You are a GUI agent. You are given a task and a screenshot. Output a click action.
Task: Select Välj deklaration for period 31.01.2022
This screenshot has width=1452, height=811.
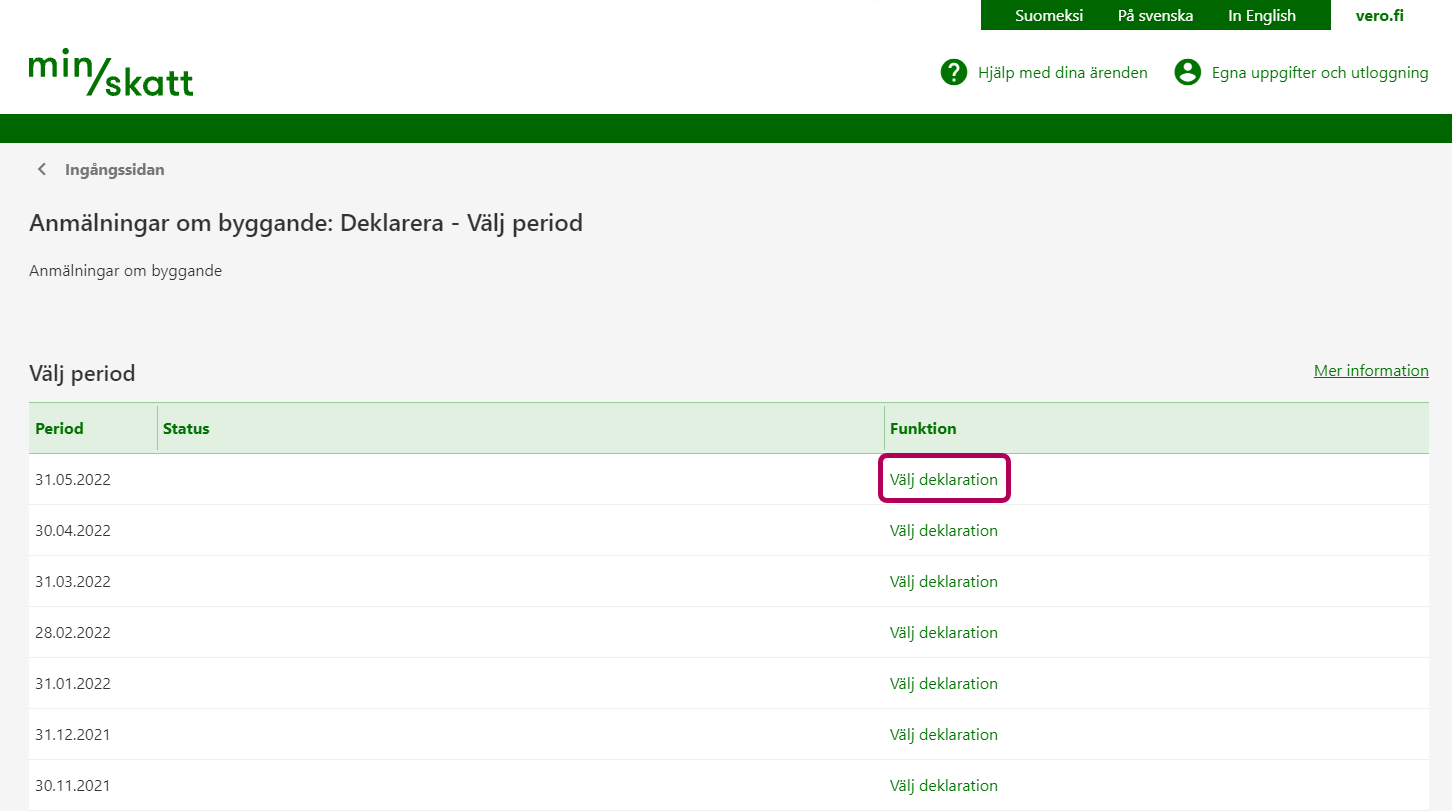click(943, 684)
